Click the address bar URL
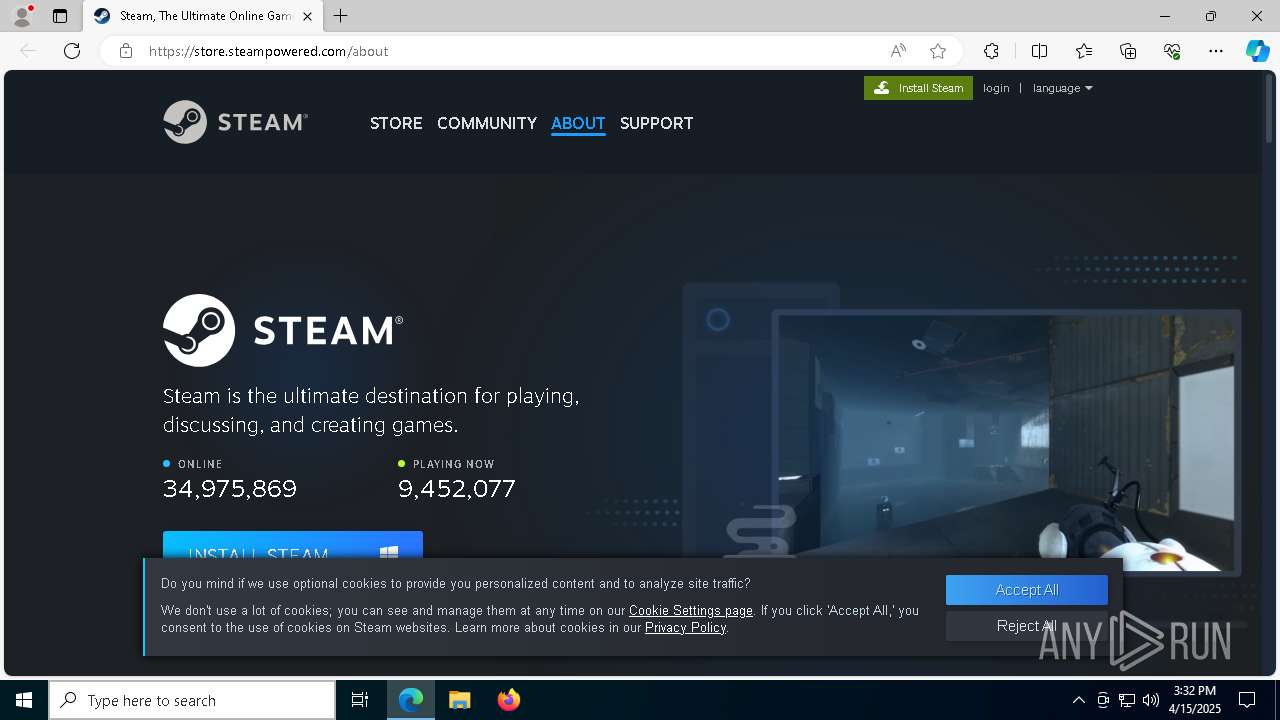The image size is (1280, 720). (268, 51)
